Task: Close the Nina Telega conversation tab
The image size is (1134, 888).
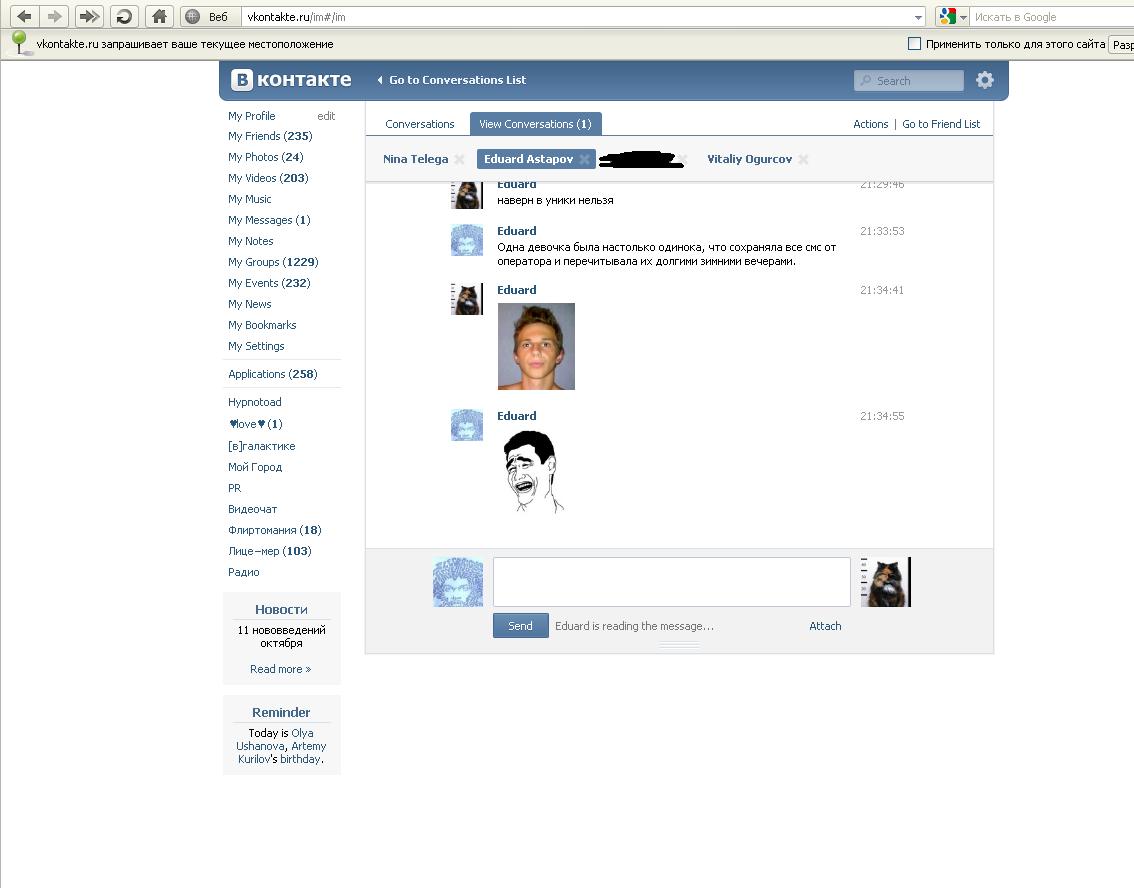Action: pyautogui.click(x=459, y=159)
